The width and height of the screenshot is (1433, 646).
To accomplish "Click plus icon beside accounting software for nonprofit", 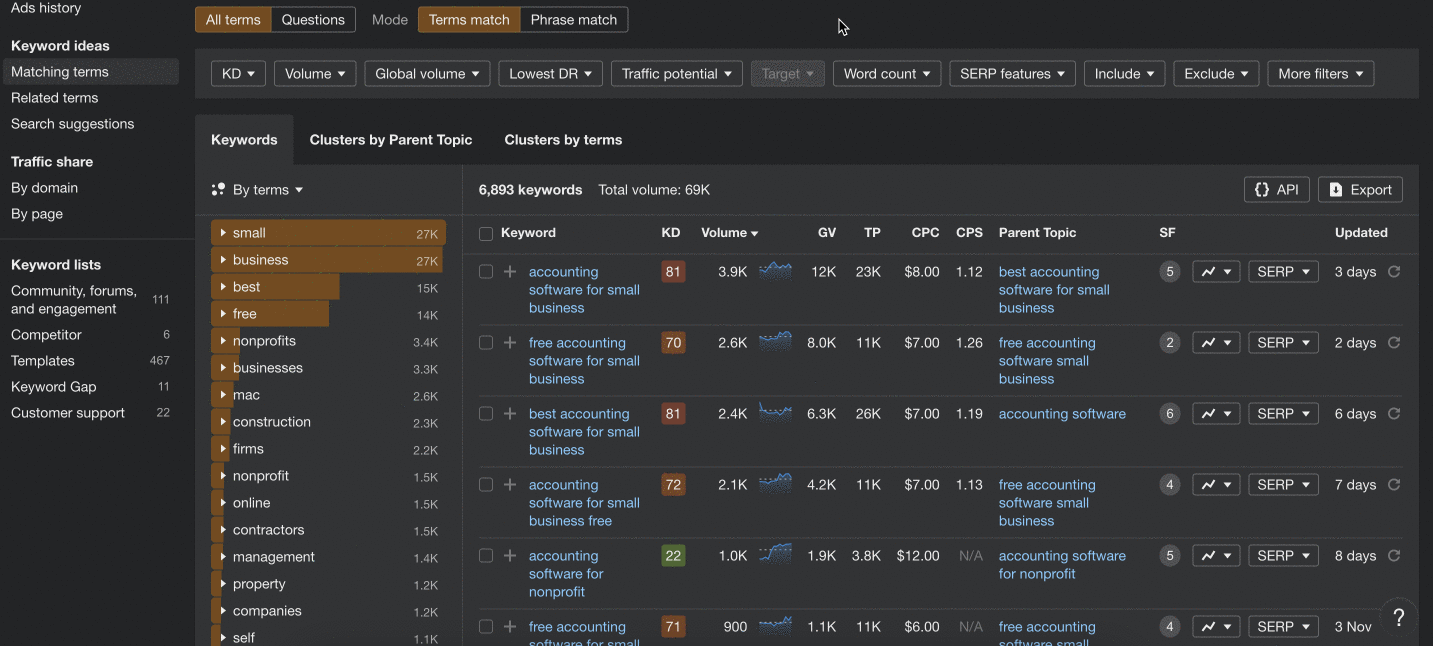I will pyautogui.click(x=510, y=556).
